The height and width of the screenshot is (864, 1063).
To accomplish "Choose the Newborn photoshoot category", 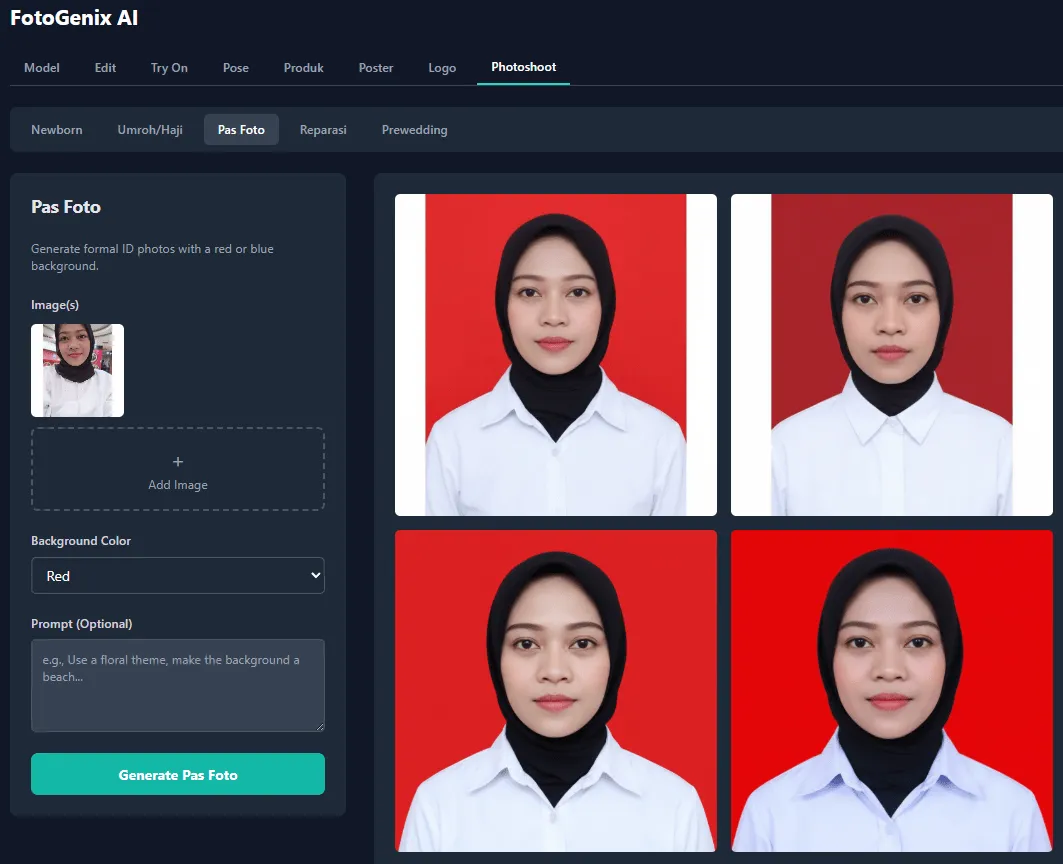I will (57, 130).
